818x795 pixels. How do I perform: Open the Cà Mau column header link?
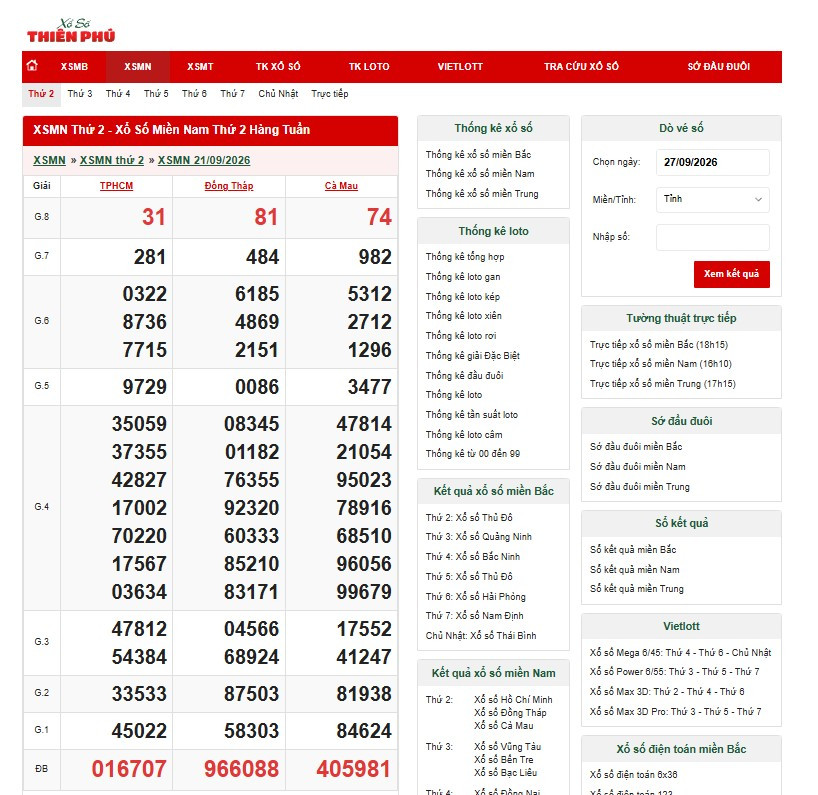(x=341, y=186)
